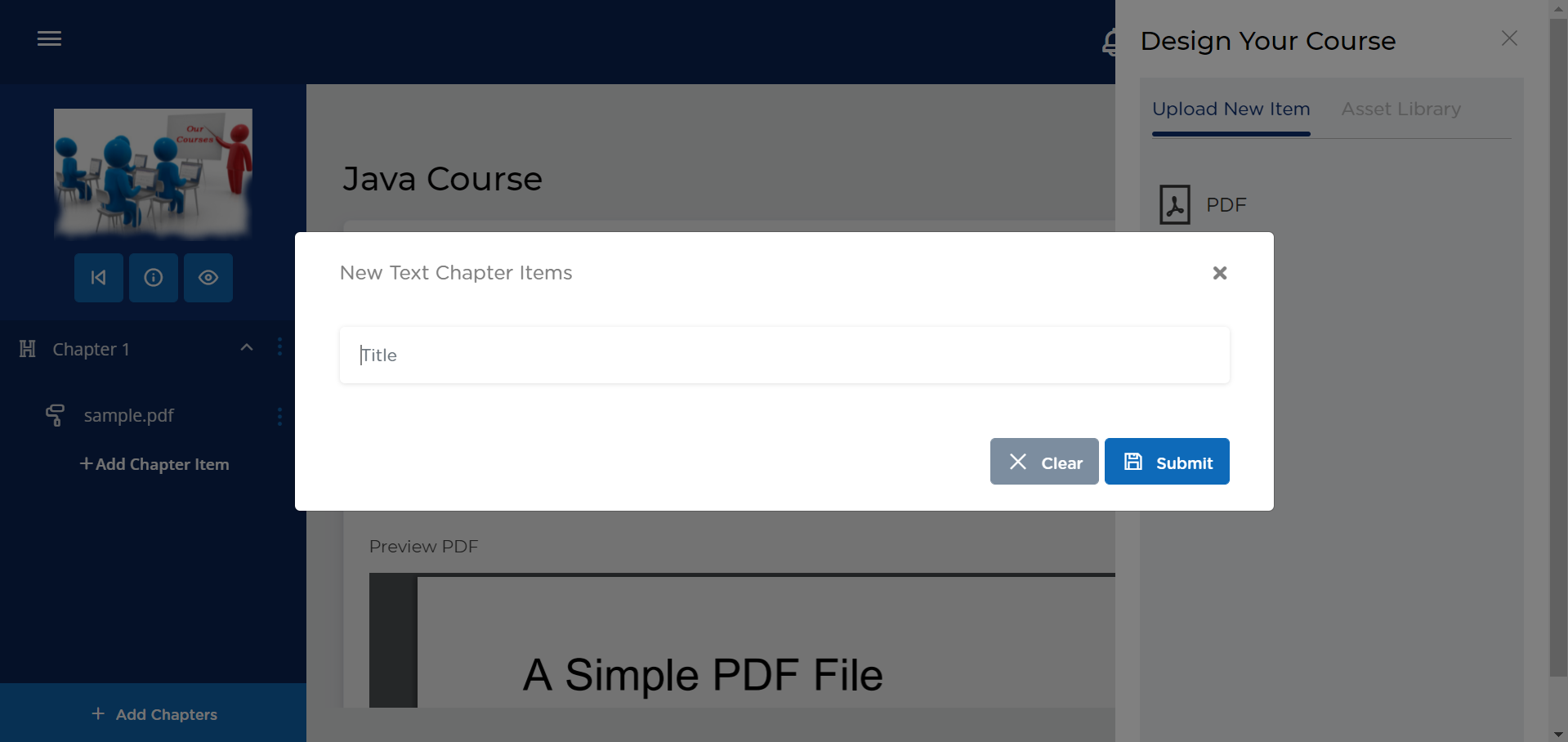
Task: Switch to the Asset Library tab
Action: point(1400,110)
